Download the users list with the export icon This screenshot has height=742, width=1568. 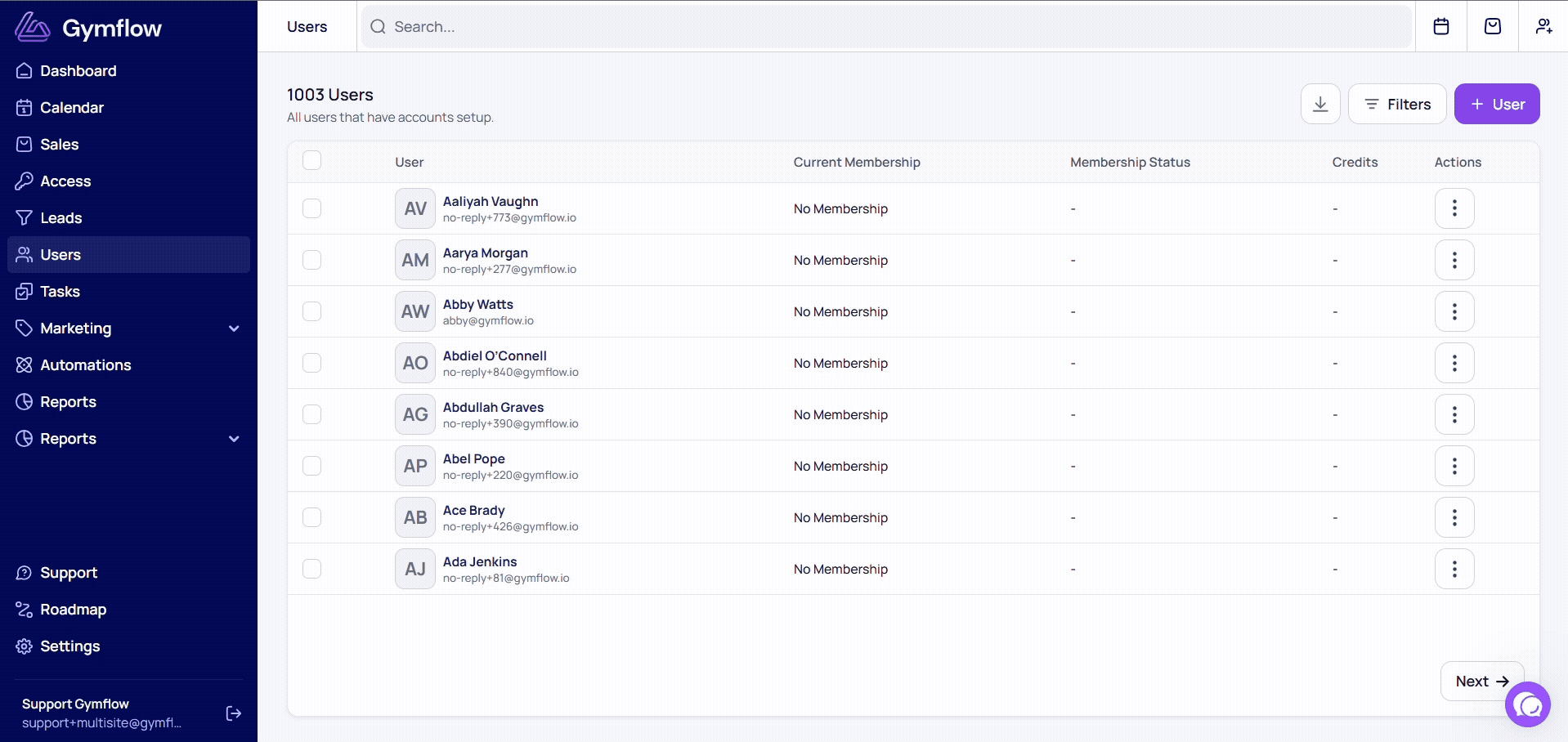point(1320,104)
